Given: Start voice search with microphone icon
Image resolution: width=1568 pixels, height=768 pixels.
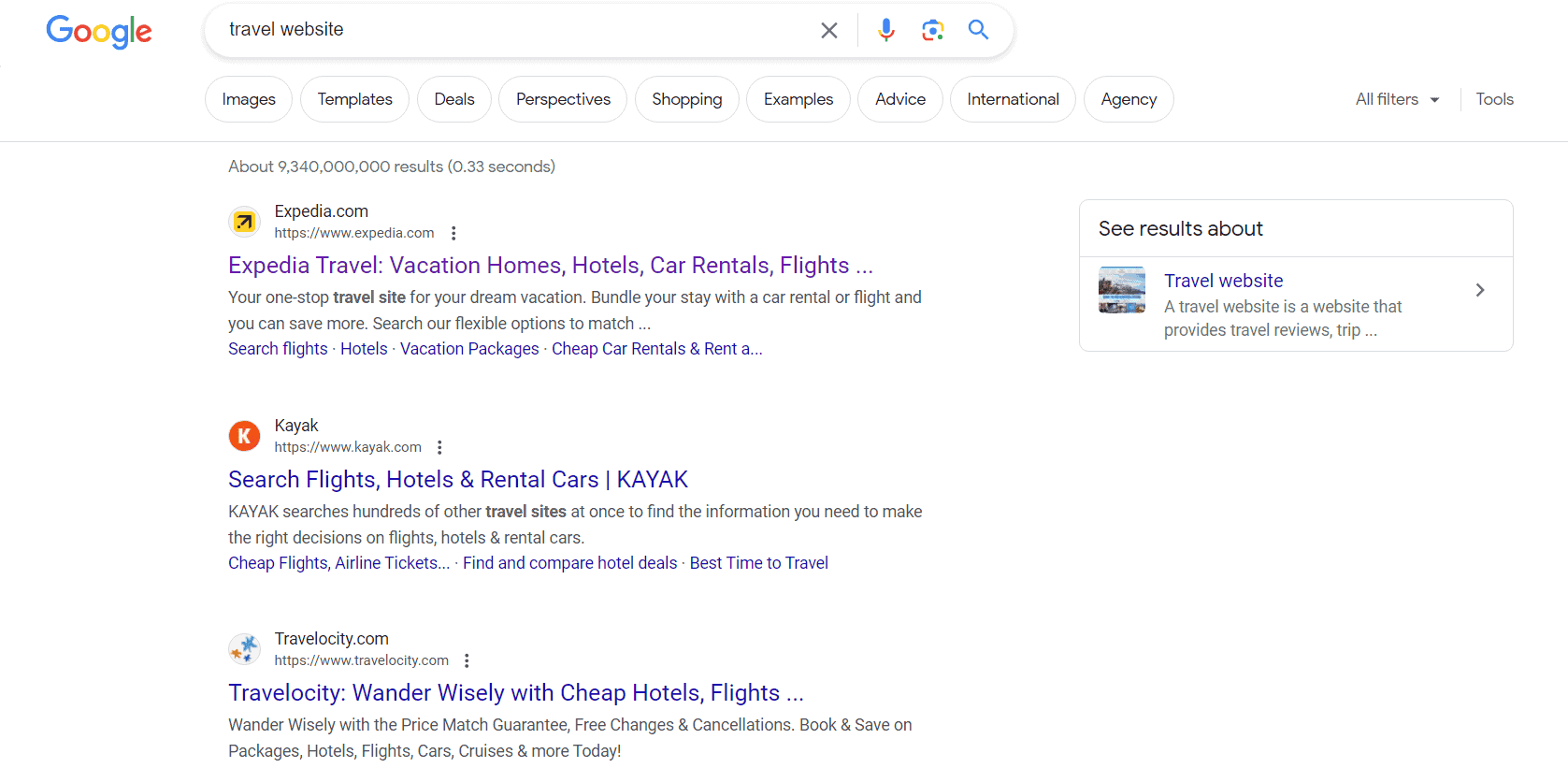Looking at the screenshot, I should [x=885, y=30].
